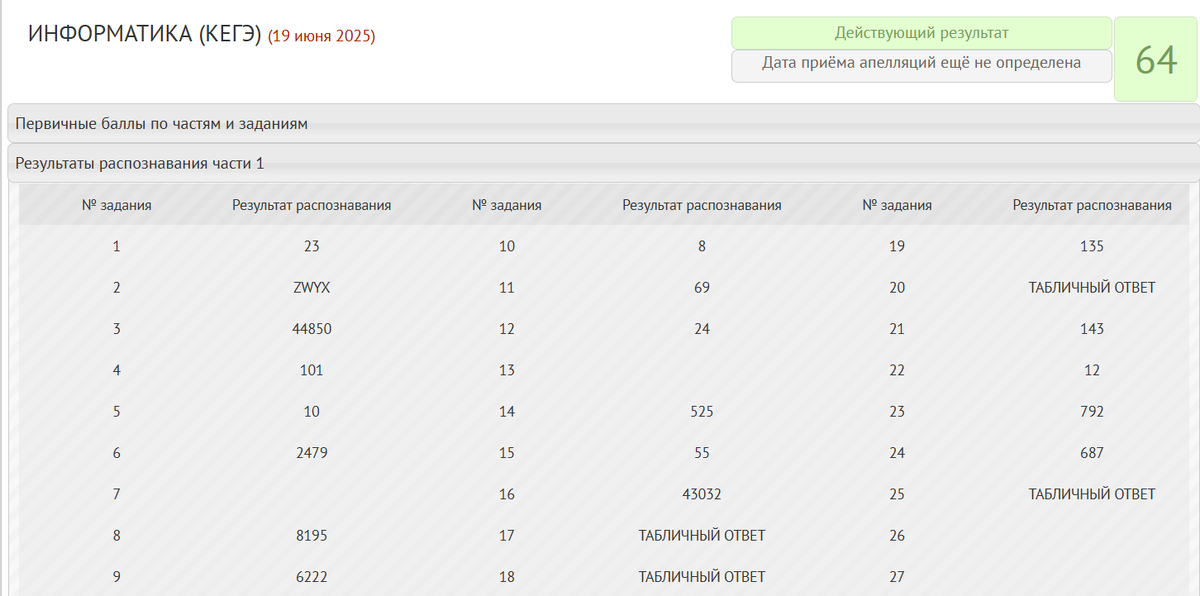Select the answer 69 for task 11
The height and width of the screenshot is (596, 1200).
702,288
